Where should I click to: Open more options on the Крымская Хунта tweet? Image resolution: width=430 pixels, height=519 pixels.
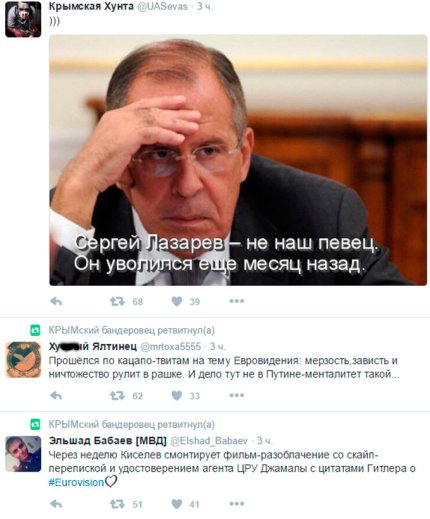pyautogui.click(x=237, y=301)
